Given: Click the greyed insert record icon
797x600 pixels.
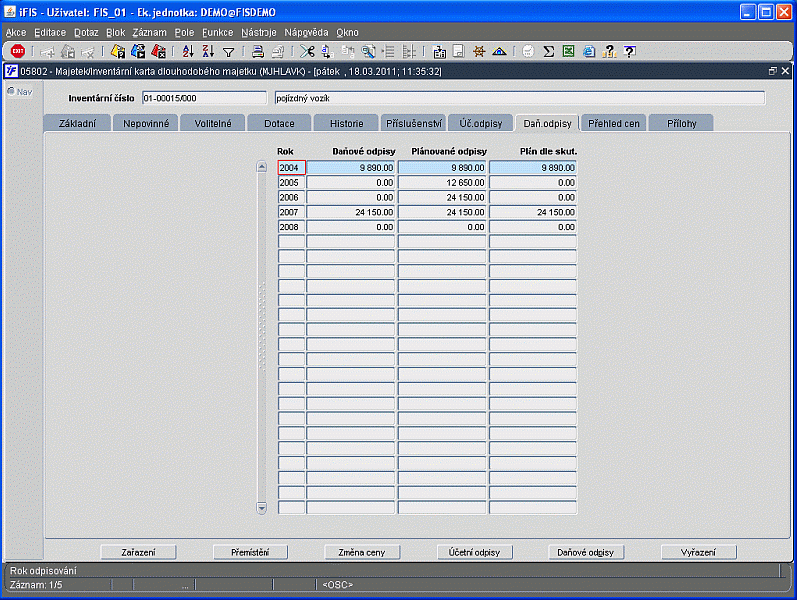Looking at the screenshot, I should (47, 51).
